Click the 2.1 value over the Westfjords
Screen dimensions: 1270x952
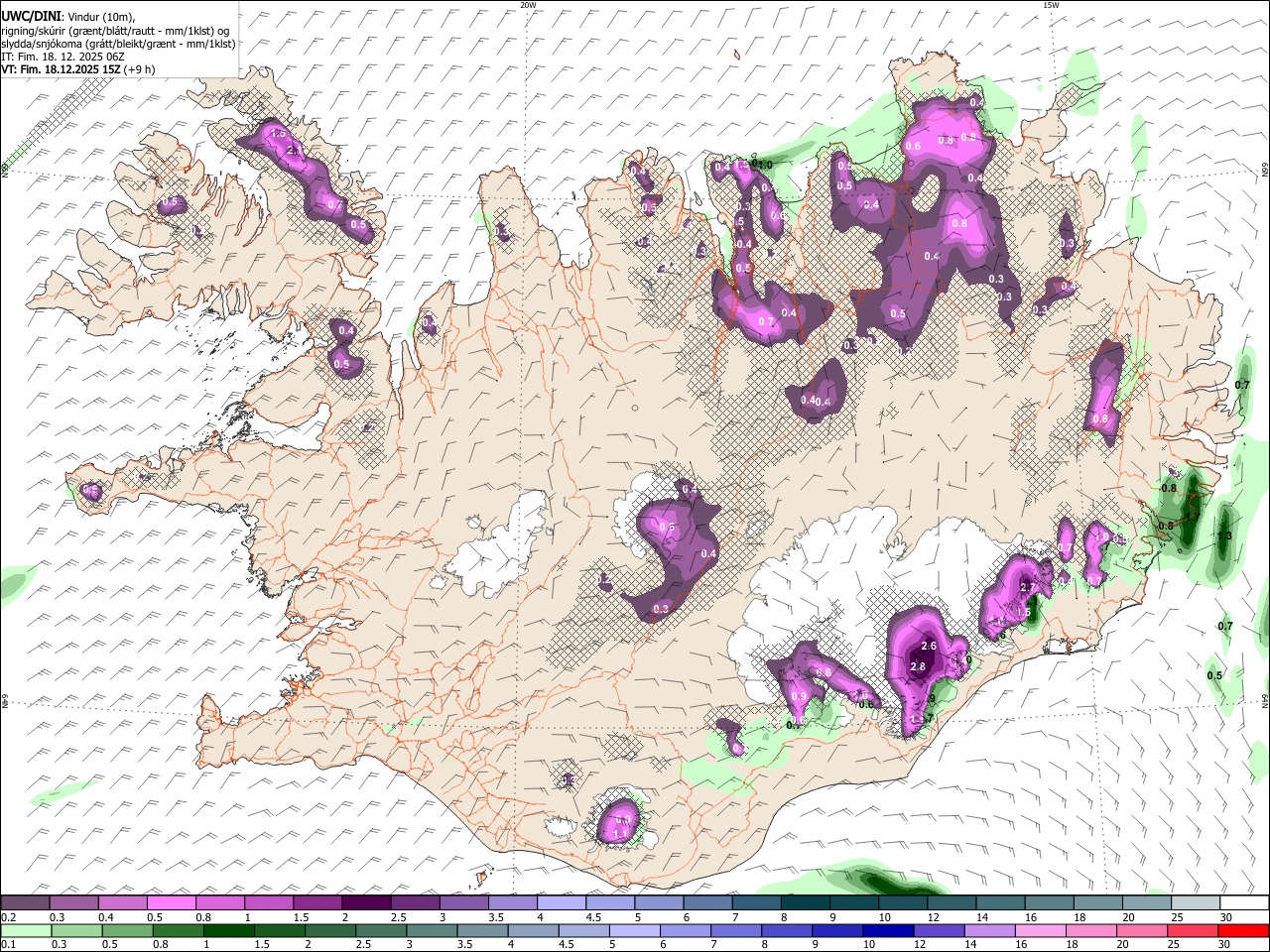pyautogui.click(x=294, y=150)
